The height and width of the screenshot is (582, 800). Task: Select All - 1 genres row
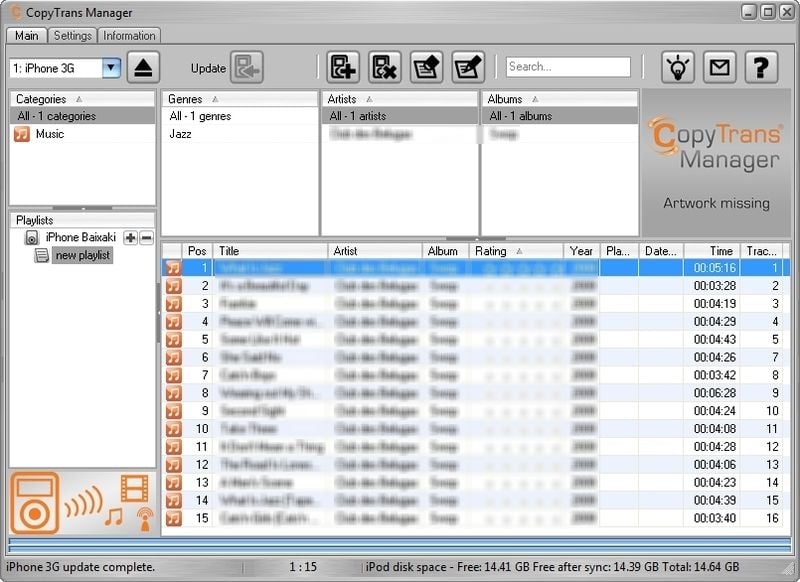click(240, 116)
